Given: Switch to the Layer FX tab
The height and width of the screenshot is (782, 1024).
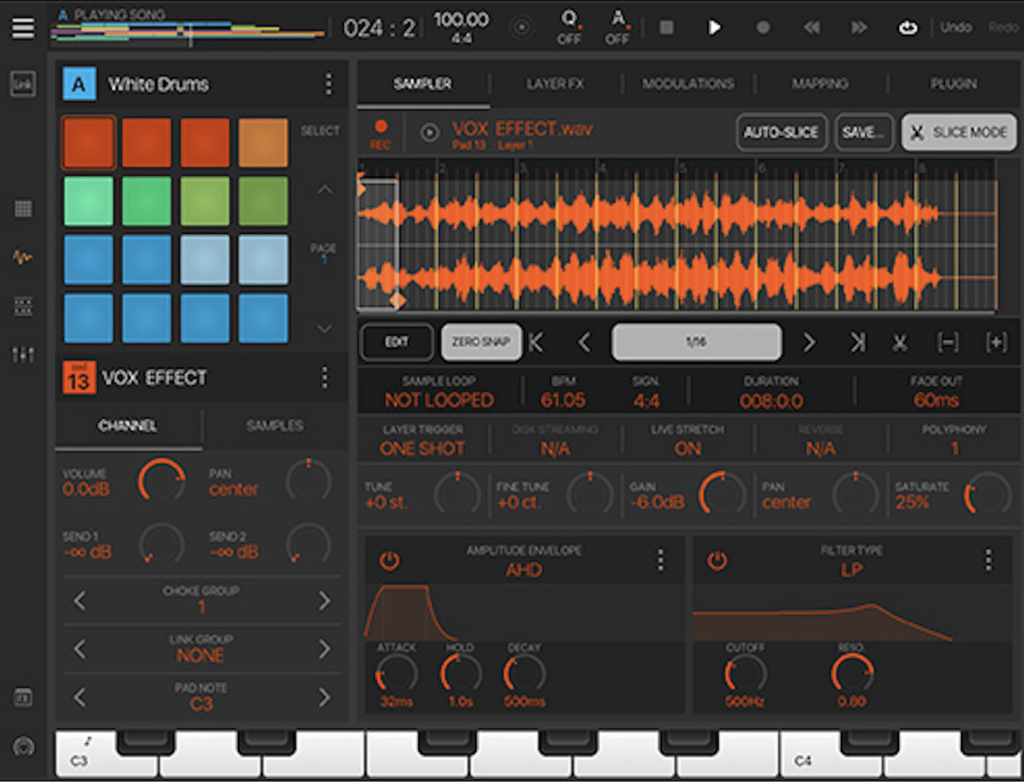Looking at the screenshot, I should click(x=555, y=84).
